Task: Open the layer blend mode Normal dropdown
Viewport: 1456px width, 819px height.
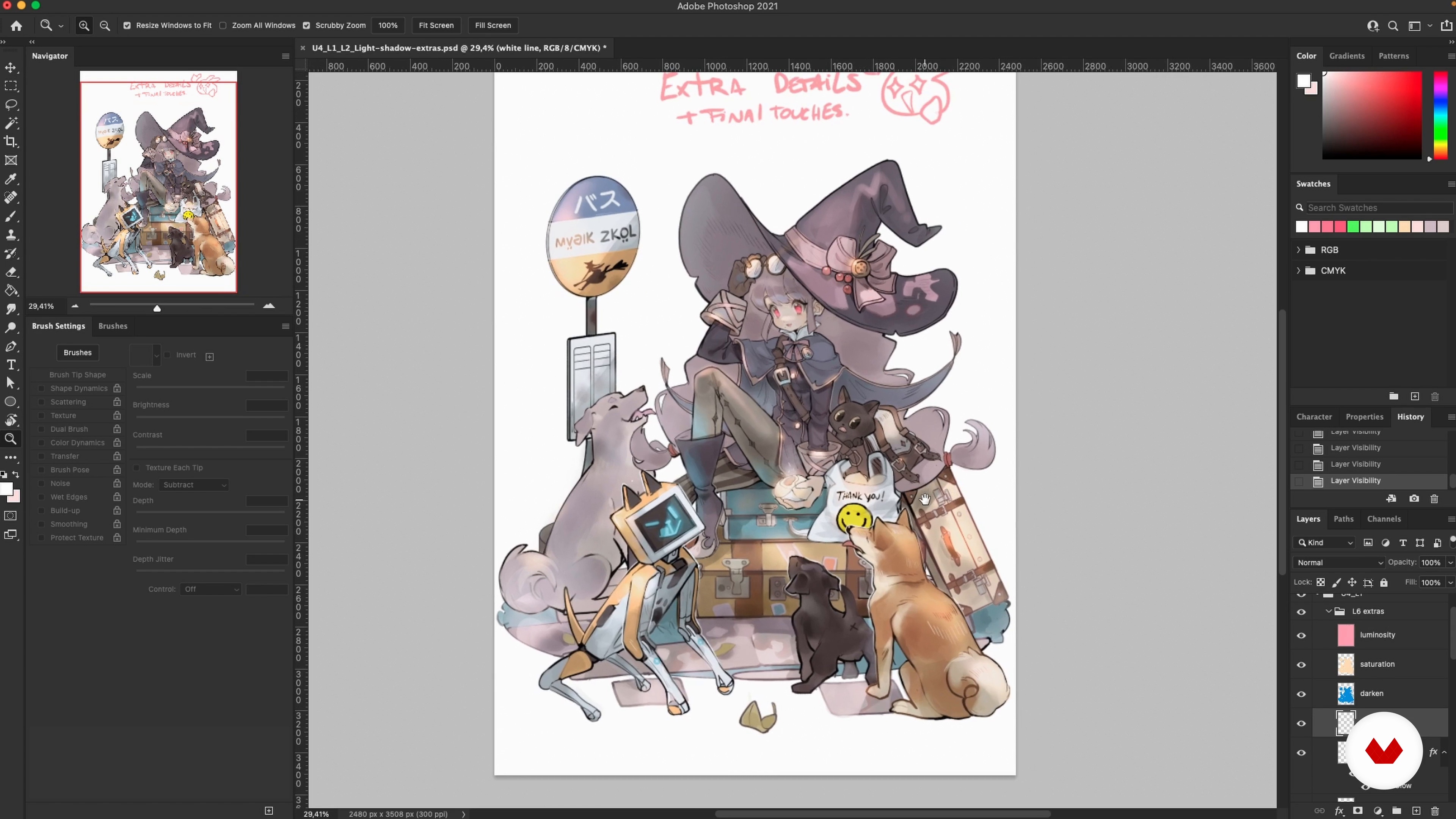Action: click(x=1339, y=562)
